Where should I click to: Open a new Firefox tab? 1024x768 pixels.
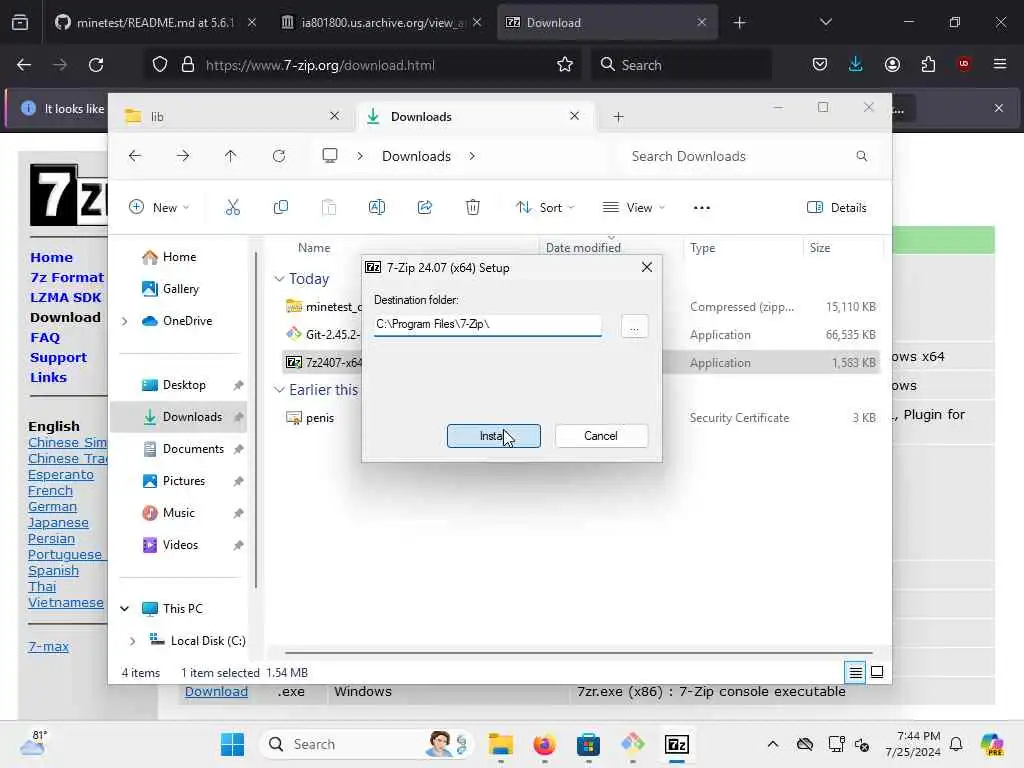click(739, 23)
